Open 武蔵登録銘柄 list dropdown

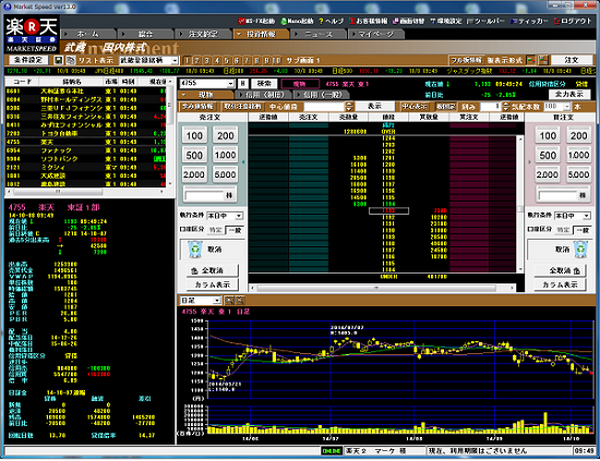[x=174, y=60]
